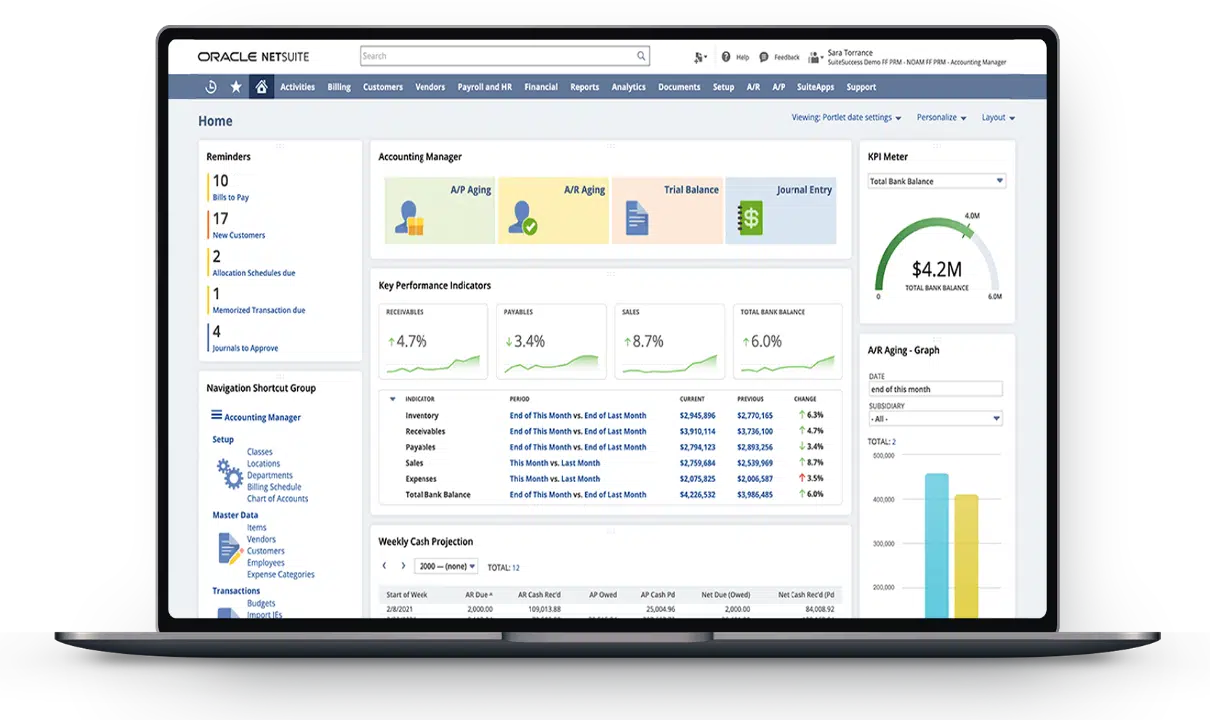Open the Shortcuts star icon
Image resolution: width=1210 pixels, height=720 pixels.
236,87
